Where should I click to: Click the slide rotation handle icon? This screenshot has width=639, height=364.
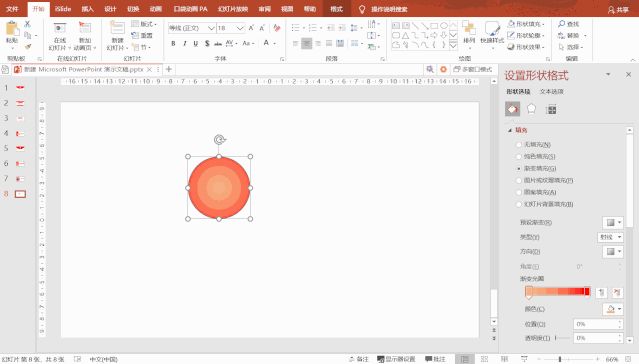pos(219,140)
